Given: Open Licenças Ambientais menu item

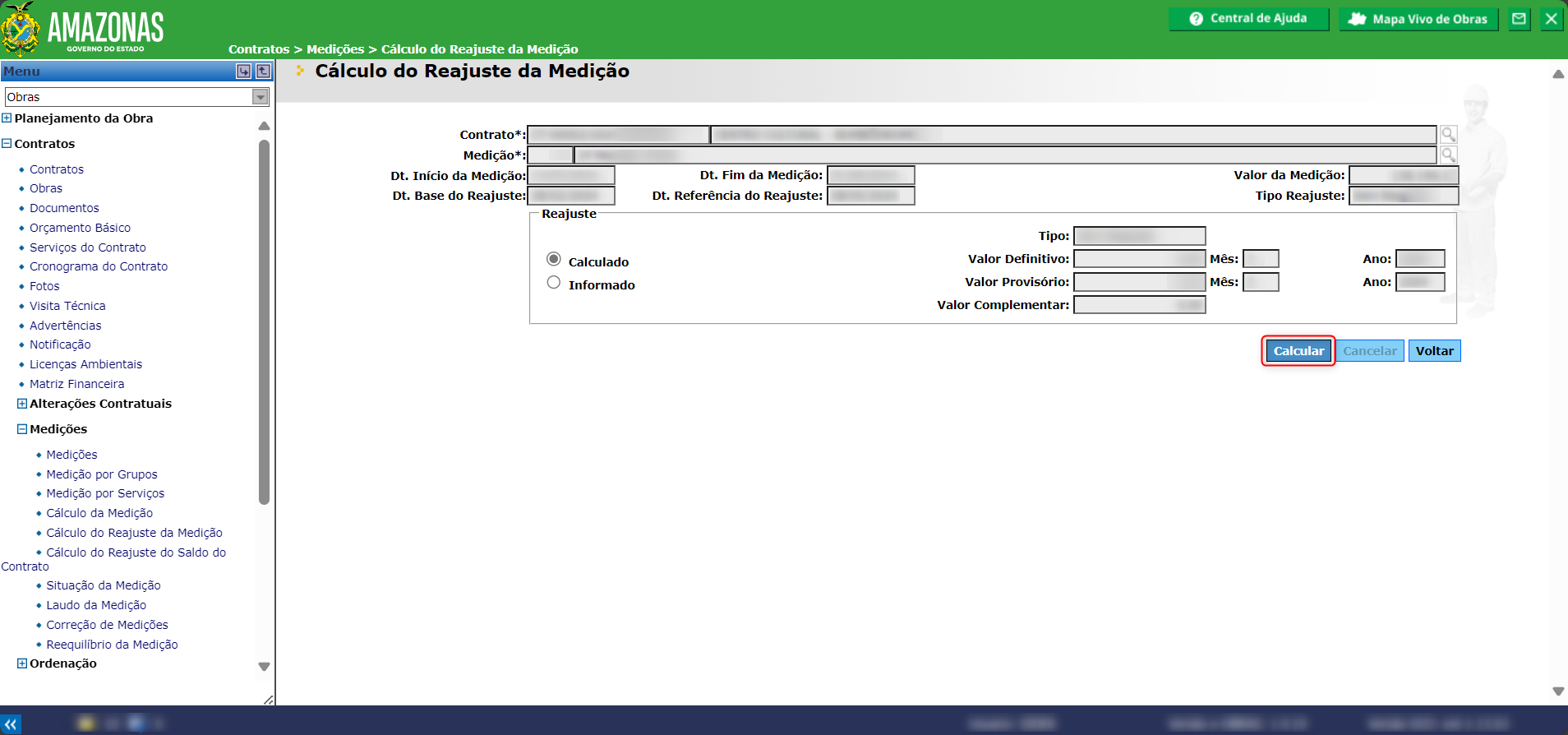Looking at the screenshot, I should [85, 364].
